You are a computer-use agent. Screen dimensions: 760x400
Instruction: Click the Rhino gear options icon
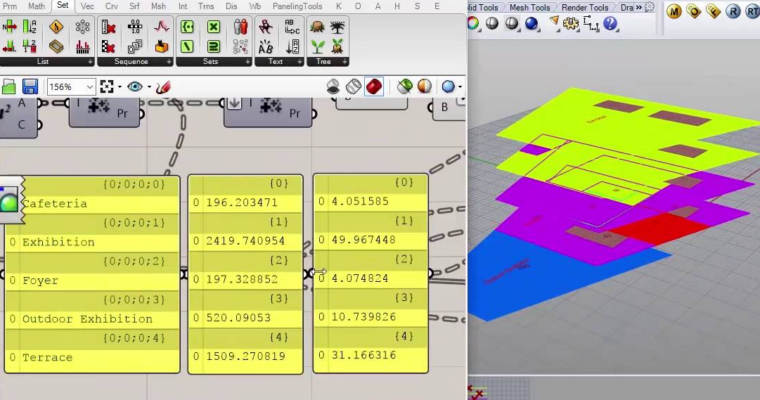tap(570, 23)
